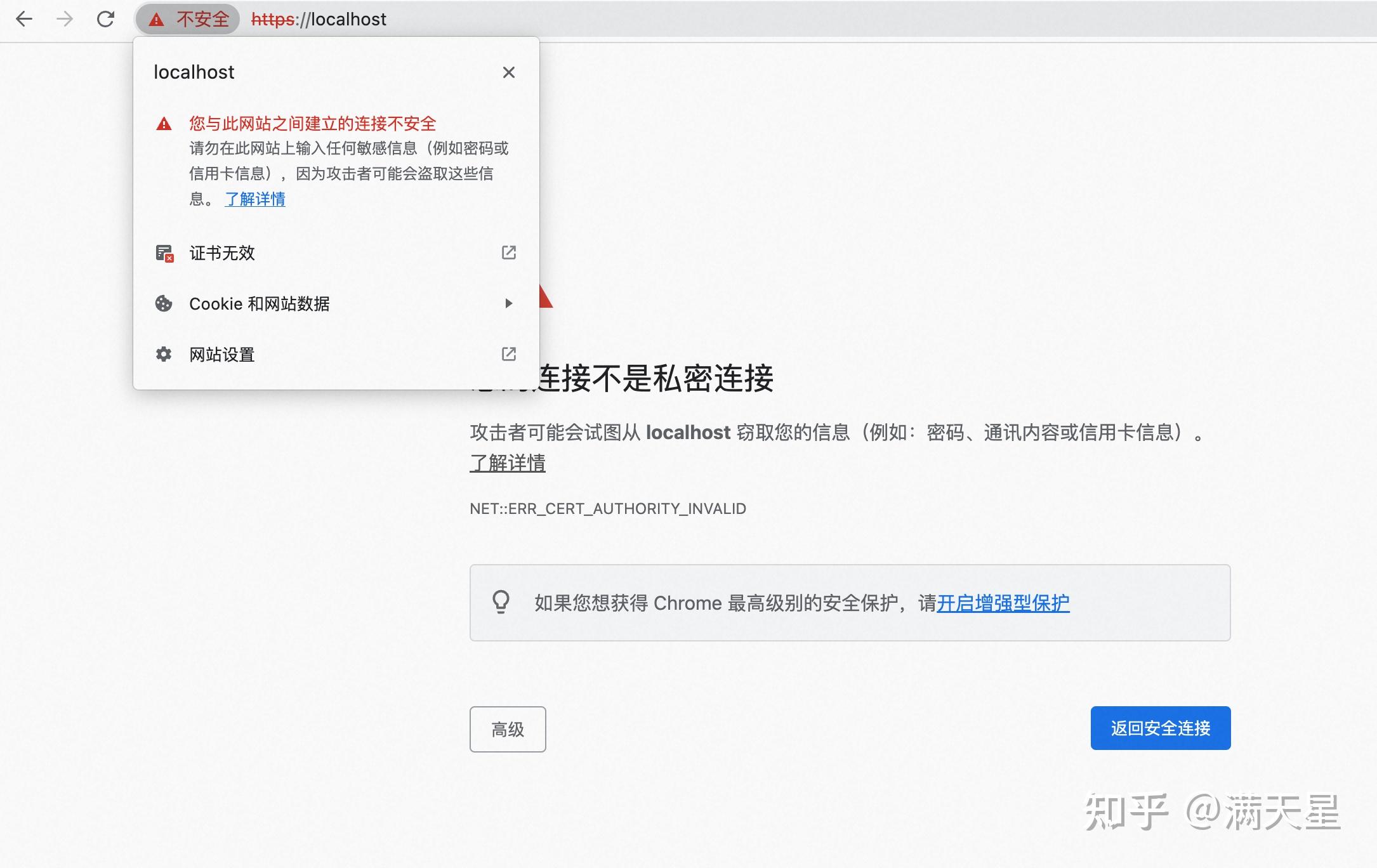The width and height of the screenshot is (1377, 868).
Task: Click the 不安全 warning badge in address bar
Action: click(x=188, y=19)
